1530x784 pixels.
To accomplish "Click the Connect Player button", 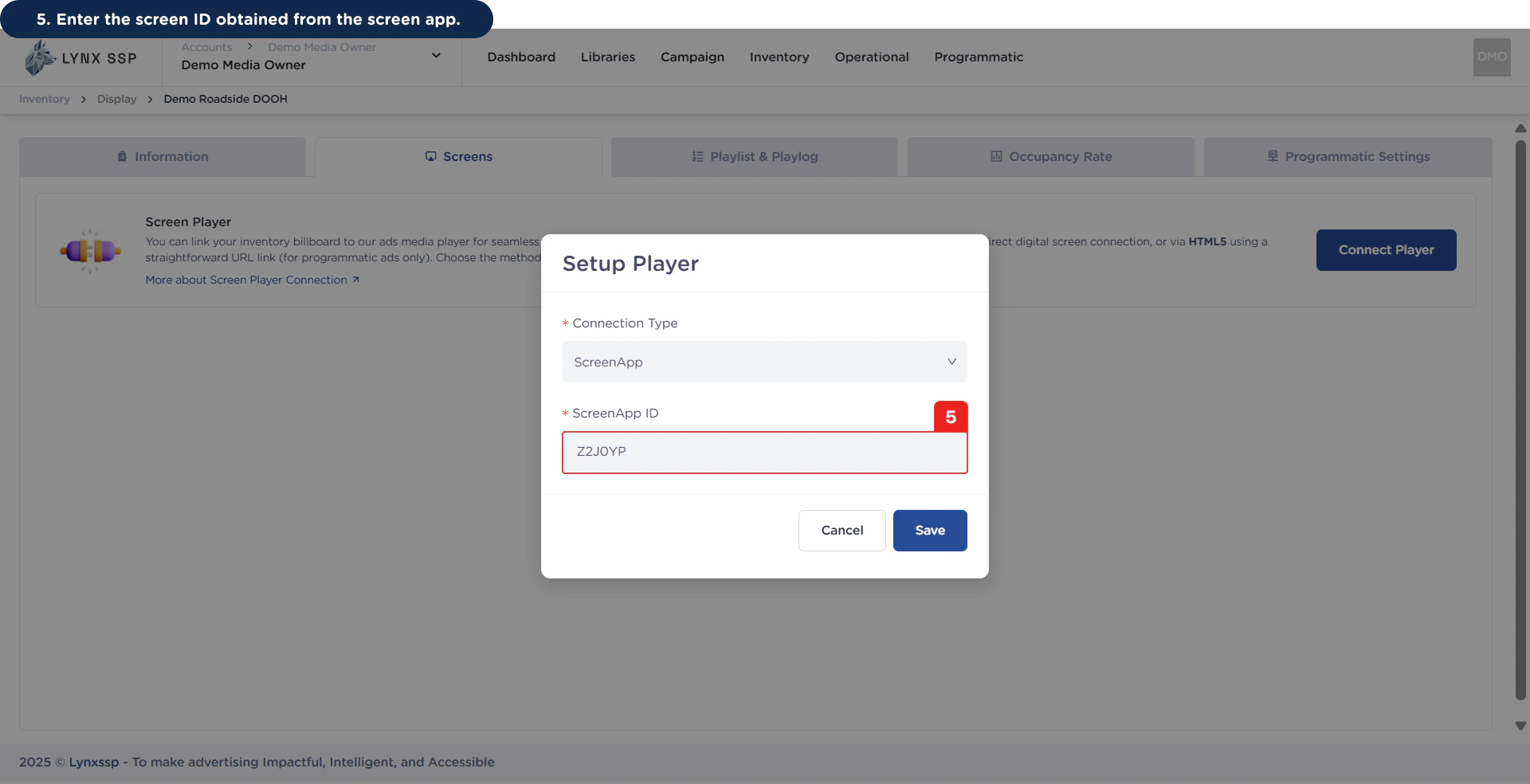I will coord(1386,249).
